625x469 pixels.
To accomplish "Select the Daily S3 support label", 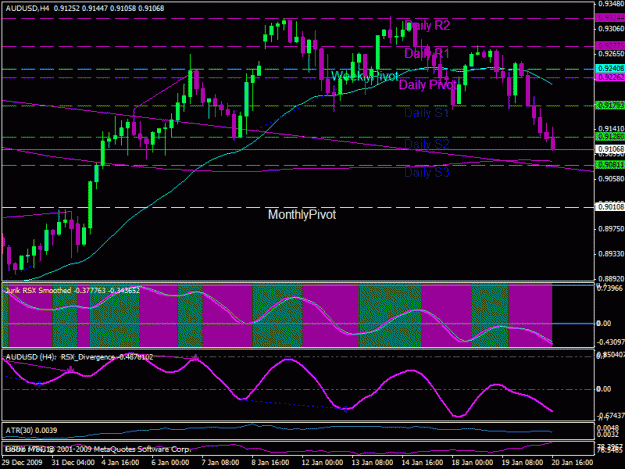I will (426, 172).
